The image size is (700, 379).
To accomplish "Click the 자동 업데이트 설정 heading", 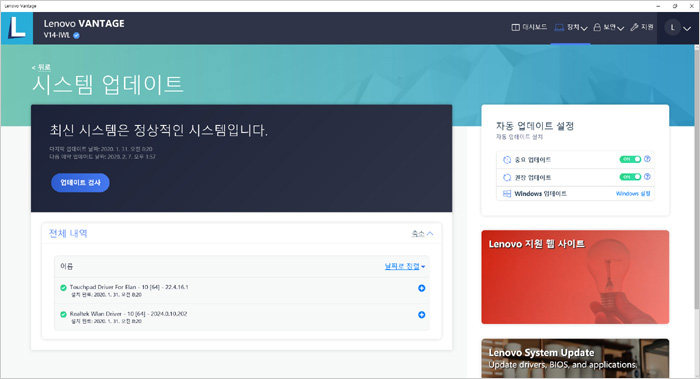I will [535, 126].
